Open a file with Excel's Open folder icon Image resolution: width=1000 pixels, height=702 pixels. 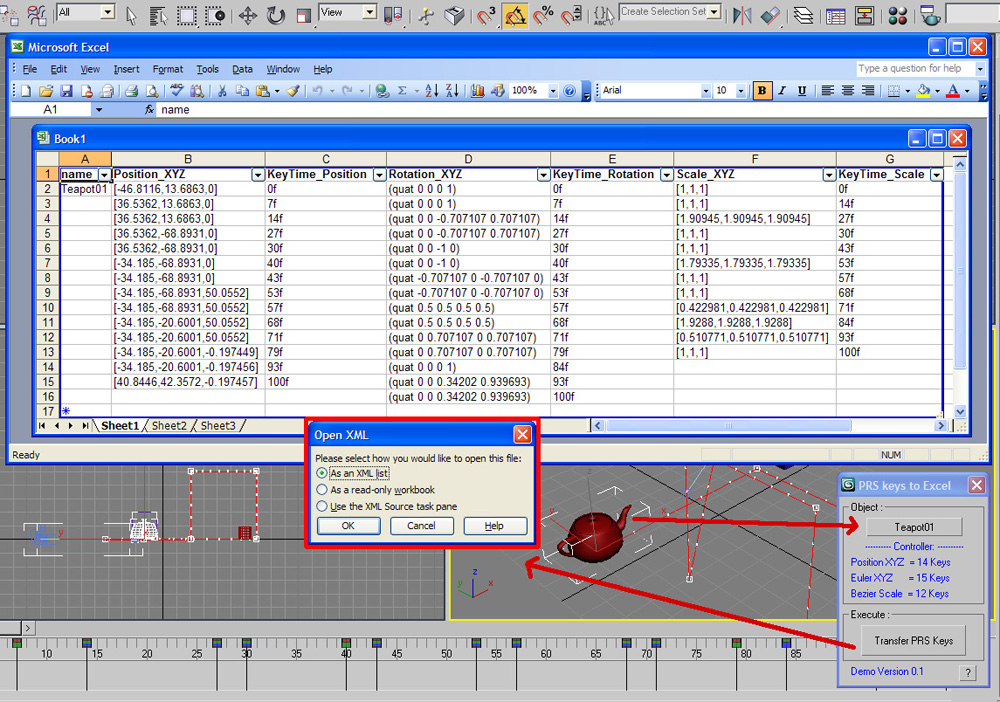(x=46, y=91)
